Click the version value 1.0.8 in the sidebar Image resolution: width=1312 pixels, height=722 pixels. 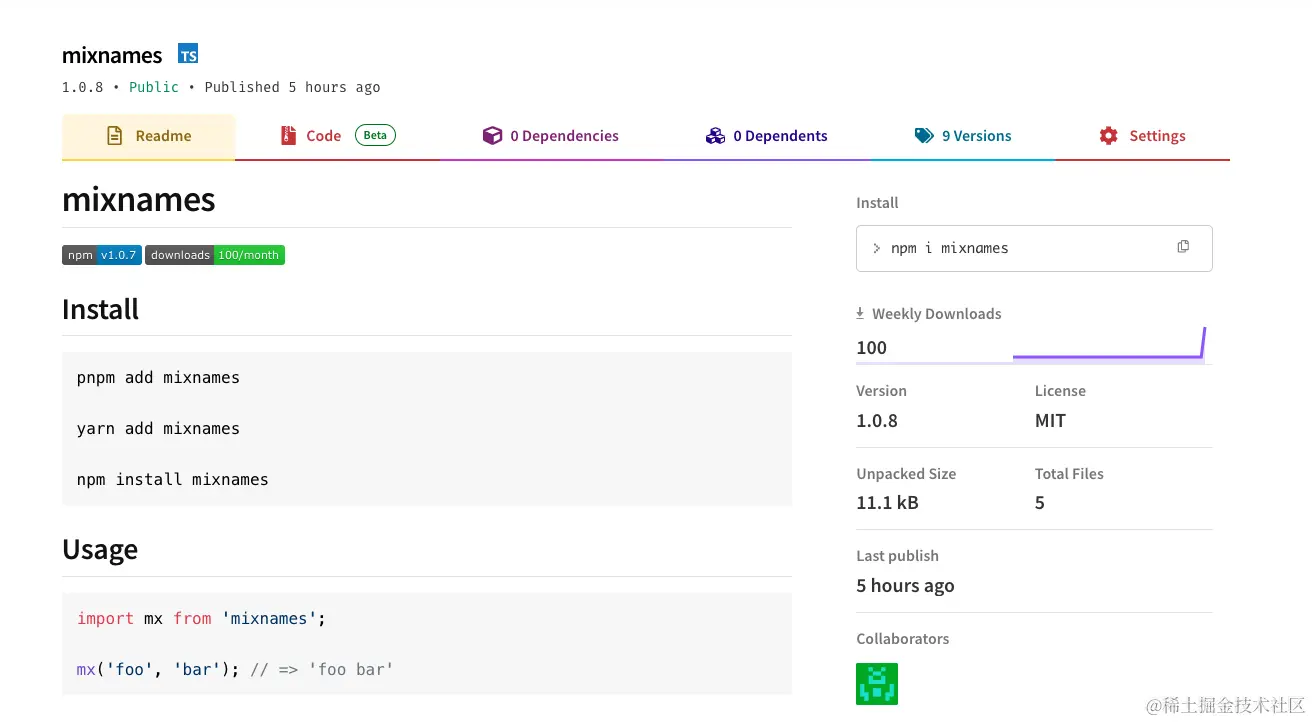(877, 421)
